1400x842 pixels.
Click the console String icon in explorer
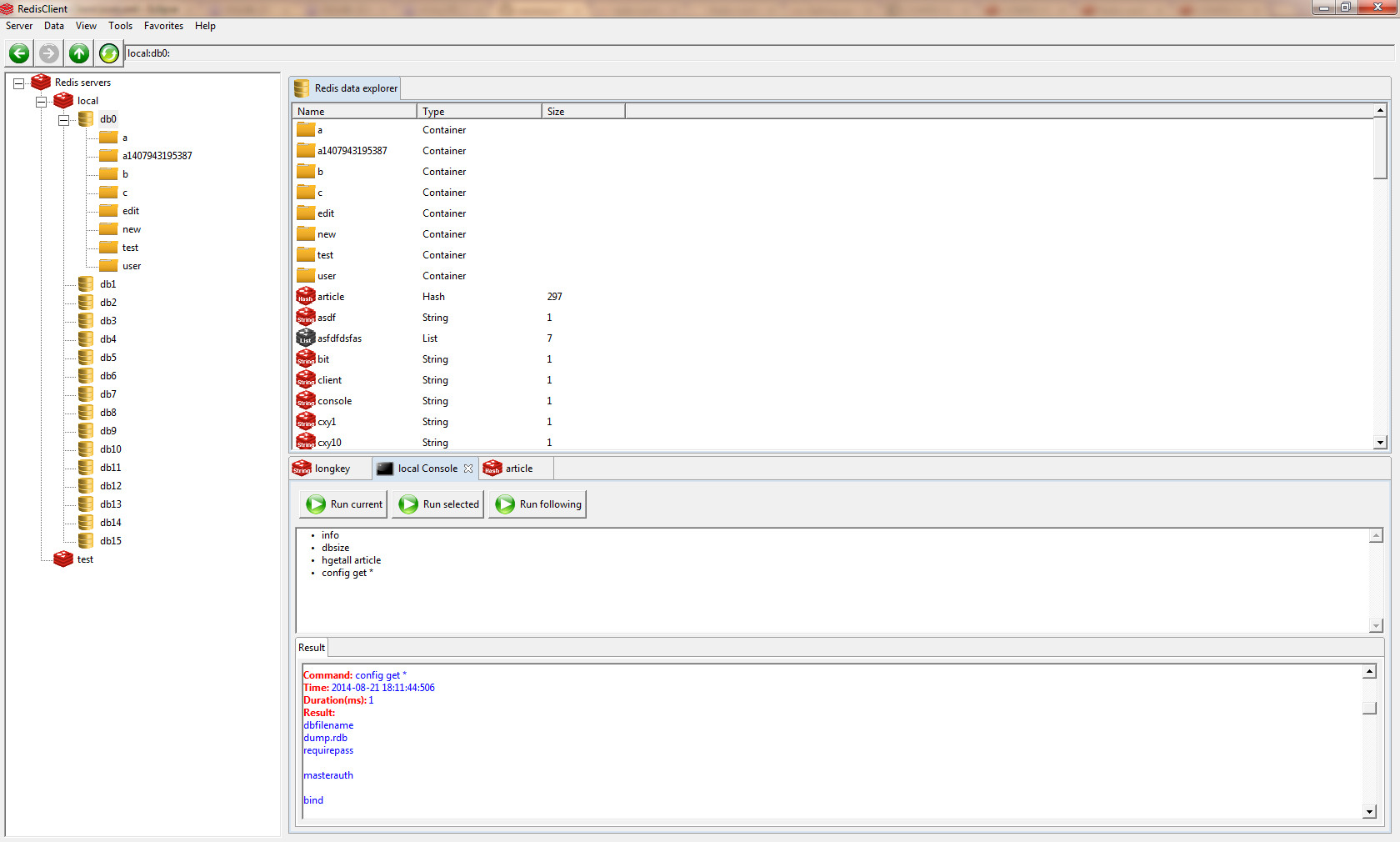(306, 400)
